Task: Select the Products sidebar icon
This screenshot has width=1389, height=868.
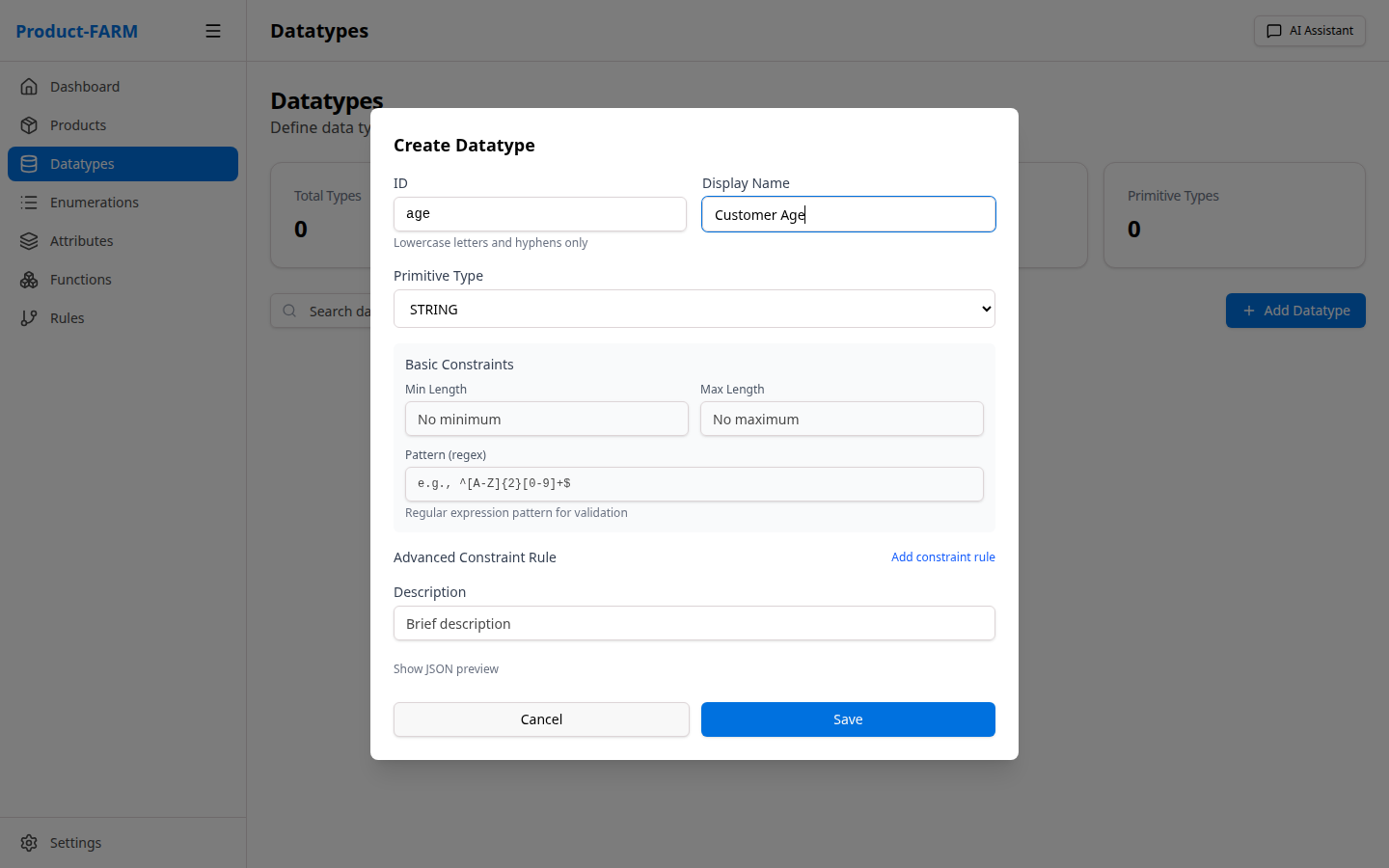Action: point(29,124)
